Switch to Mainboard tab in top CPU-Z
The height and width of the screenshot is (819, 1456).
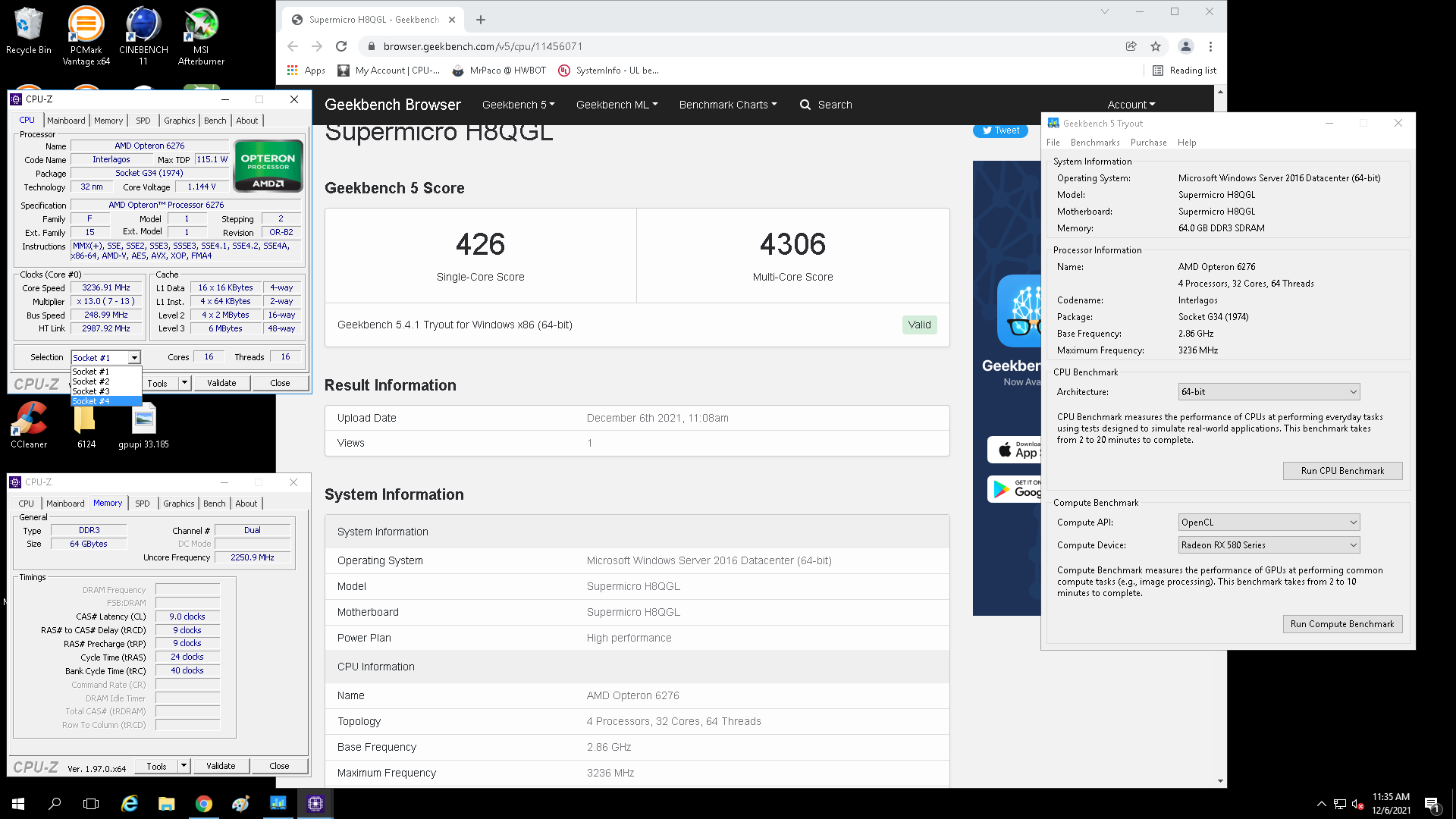pyautogui.click(x=66, y=121)
